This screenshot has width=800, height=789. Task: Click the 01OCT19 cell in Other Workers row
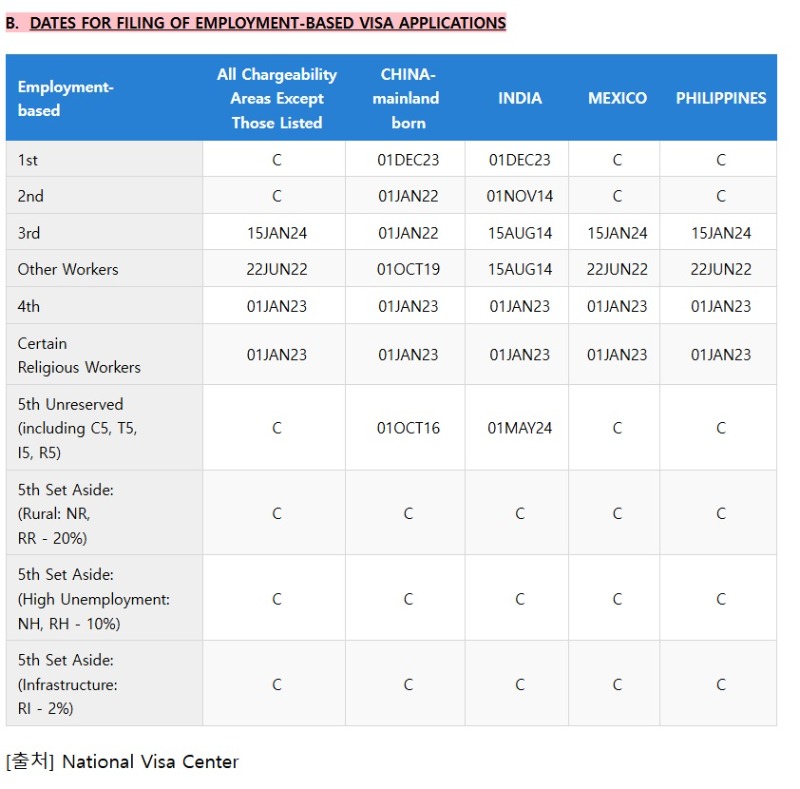tap(408, 269)
